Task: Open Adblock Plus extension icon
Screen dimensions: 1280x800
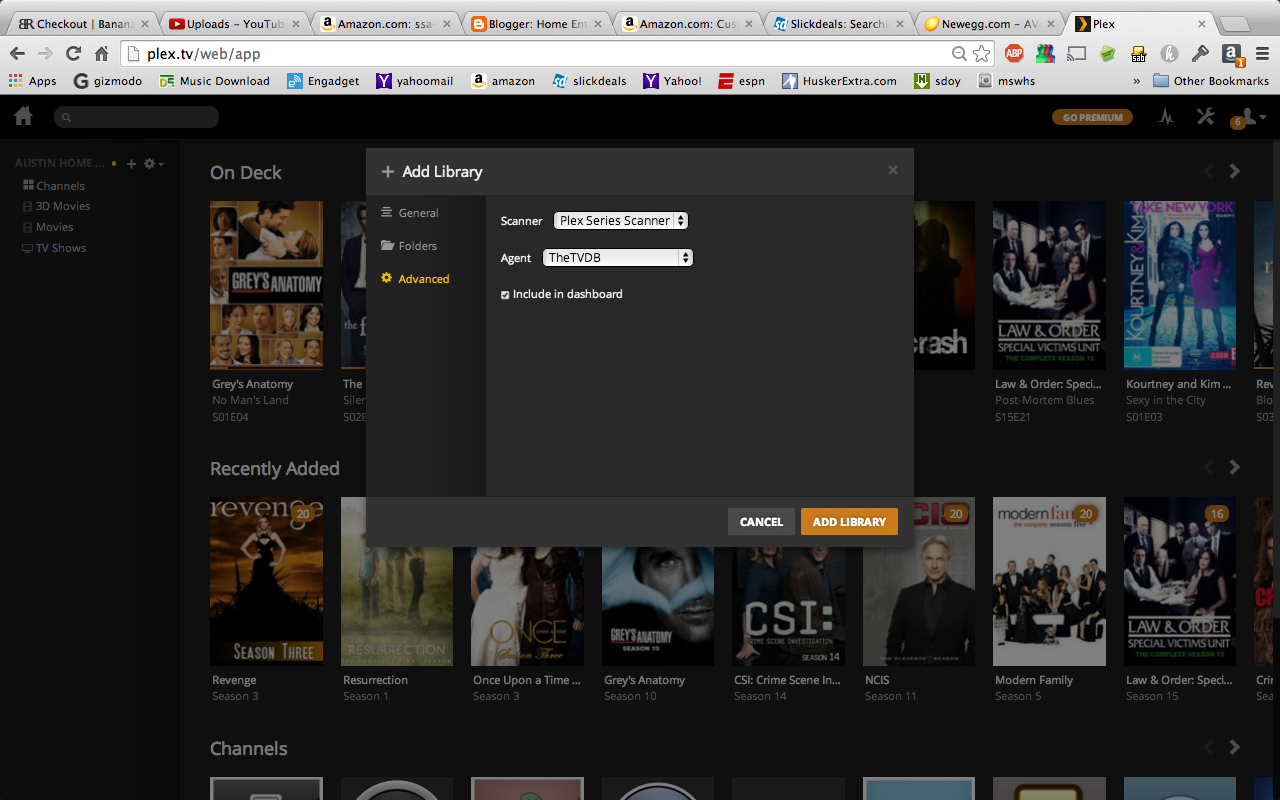Action: coord(1014,54)
